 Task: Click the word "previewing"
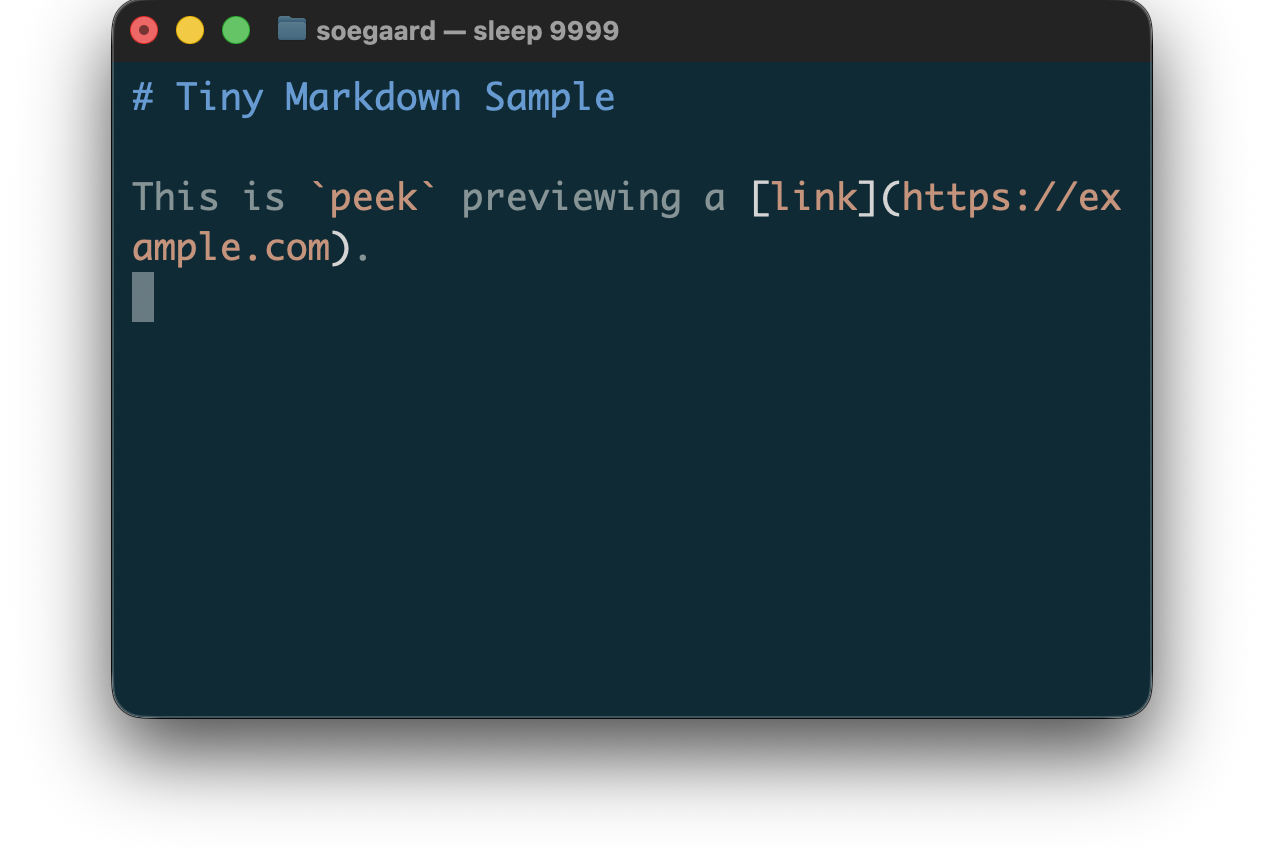pos(571,197)
